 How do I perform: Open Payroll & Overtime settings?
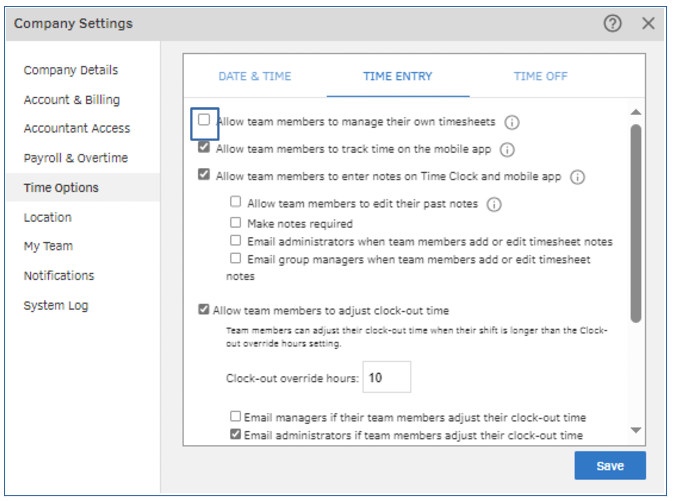[75, 158]
